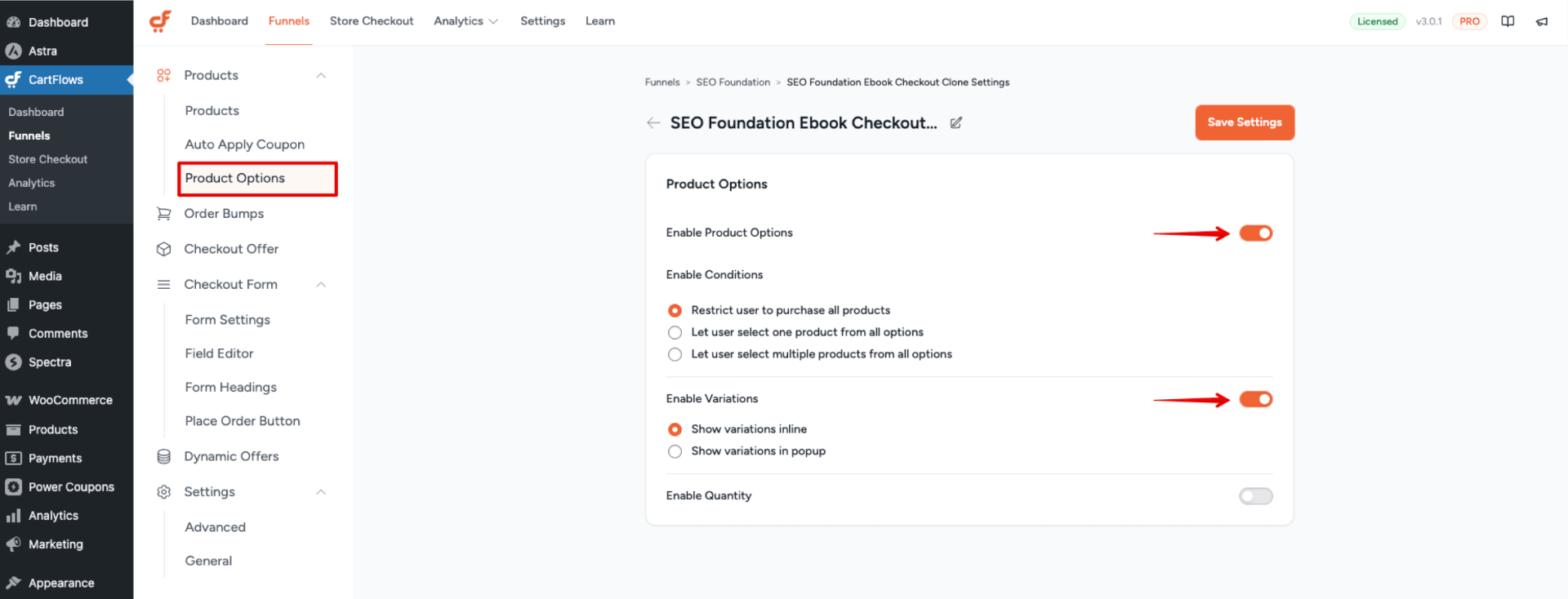
Task: Open Place Order Button settings
Action: (243, 421)
